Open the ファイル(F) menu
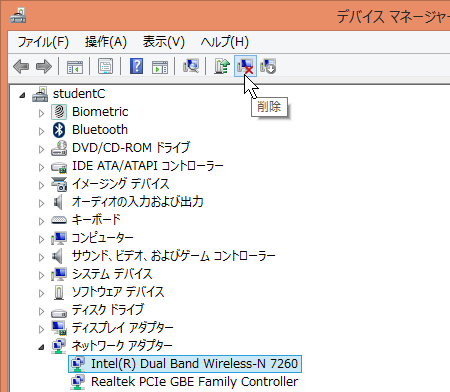 click(x=43, y=42)
